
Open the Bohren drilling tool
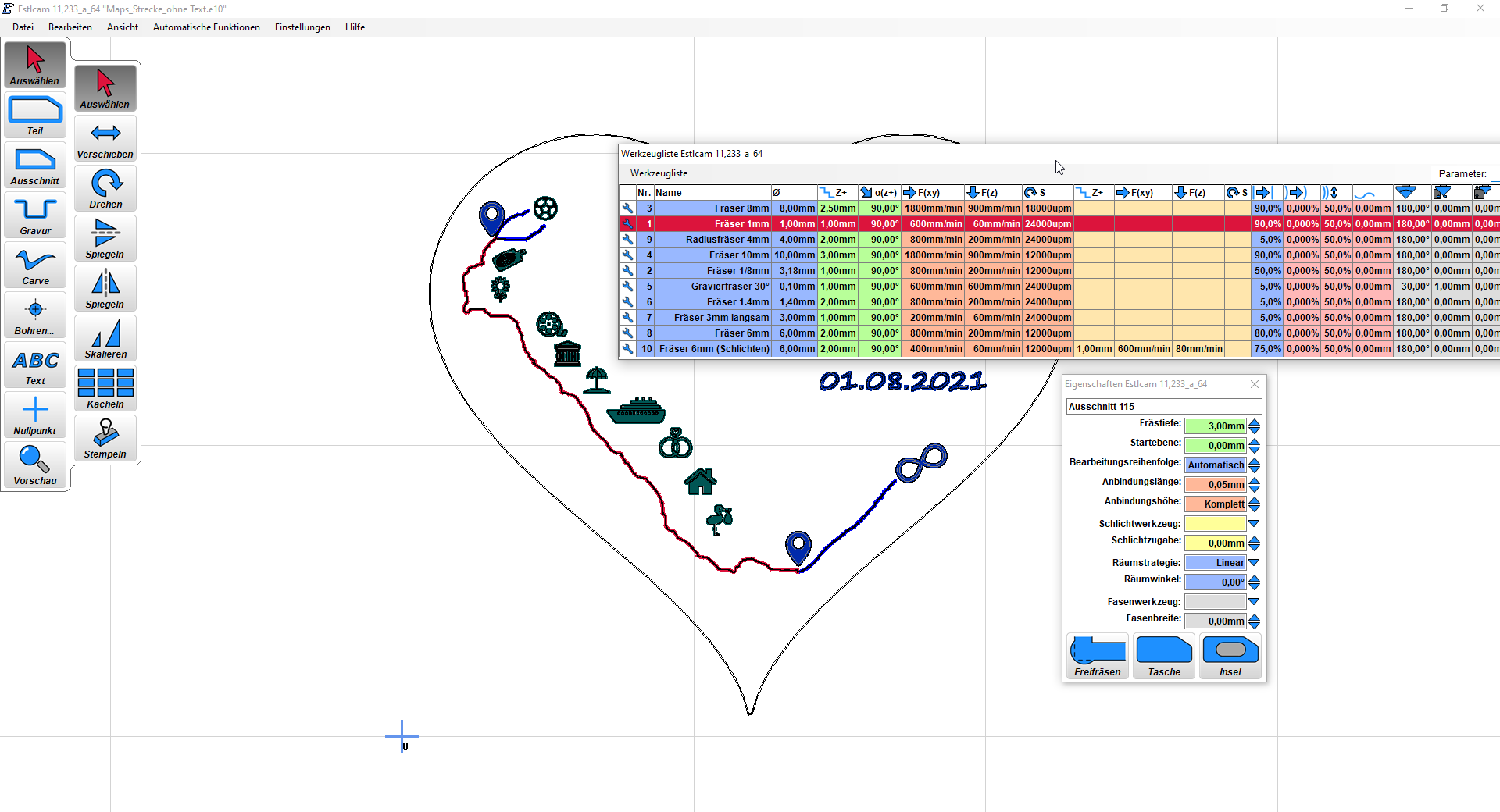[x=35, y=315]
